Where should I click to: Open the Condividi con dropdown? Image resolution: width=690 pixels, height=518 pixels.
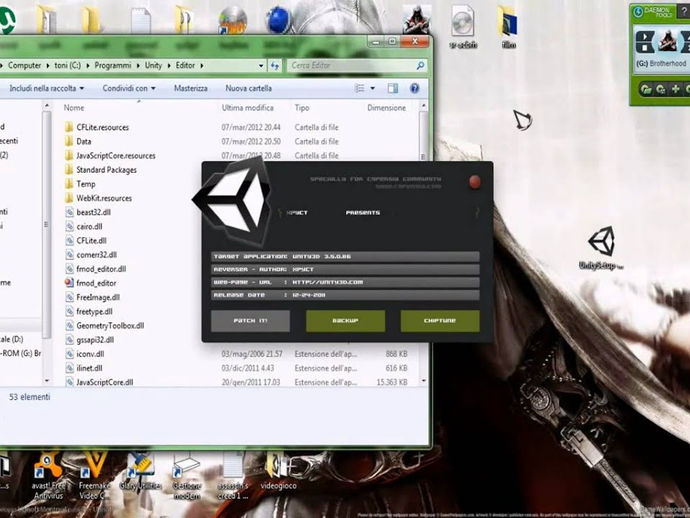[129, 88]
